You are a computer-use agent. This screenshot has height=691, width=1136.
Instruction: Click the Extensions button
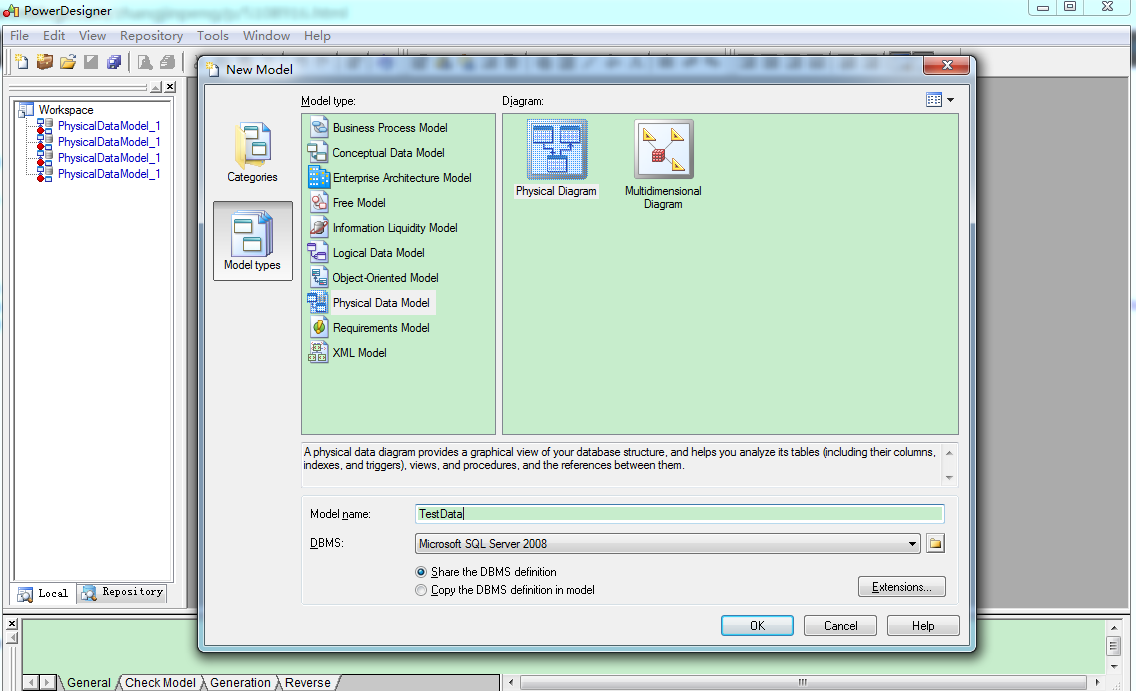click(901, 587)
